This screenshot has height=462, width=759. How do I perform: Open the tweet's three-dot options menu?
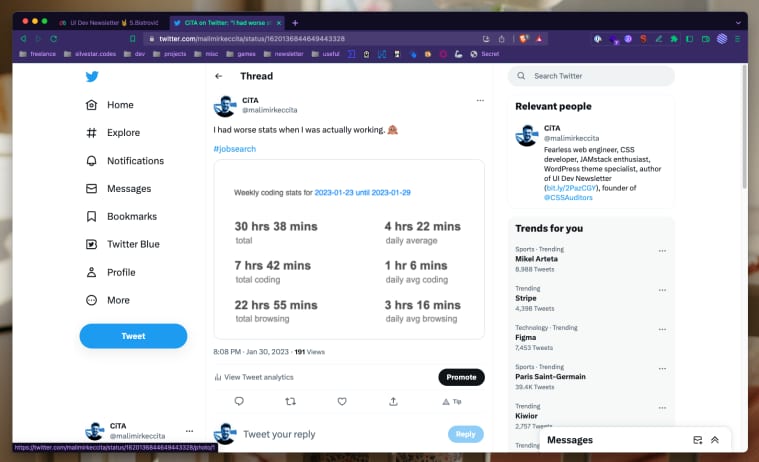pyautogui.click(x=480, y=100)
